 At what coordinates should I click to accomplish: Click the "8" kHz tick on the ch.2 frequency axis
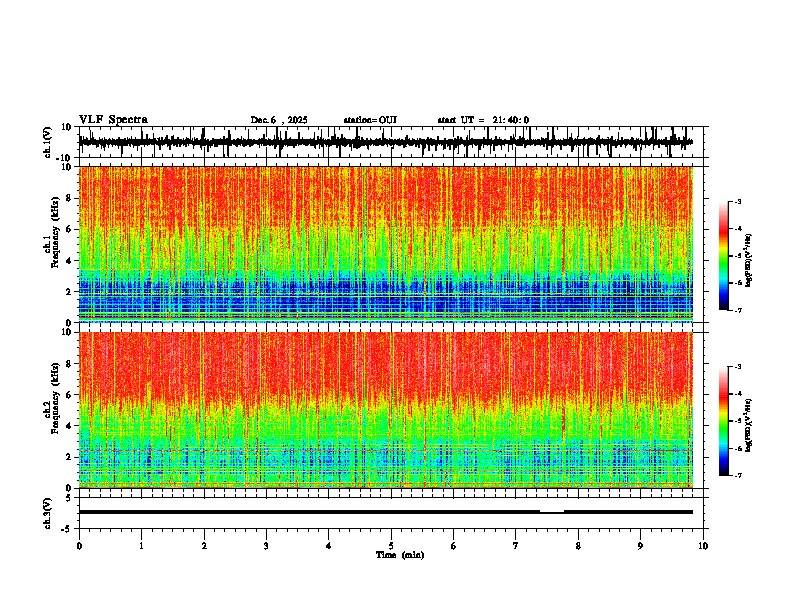(70, 364)
